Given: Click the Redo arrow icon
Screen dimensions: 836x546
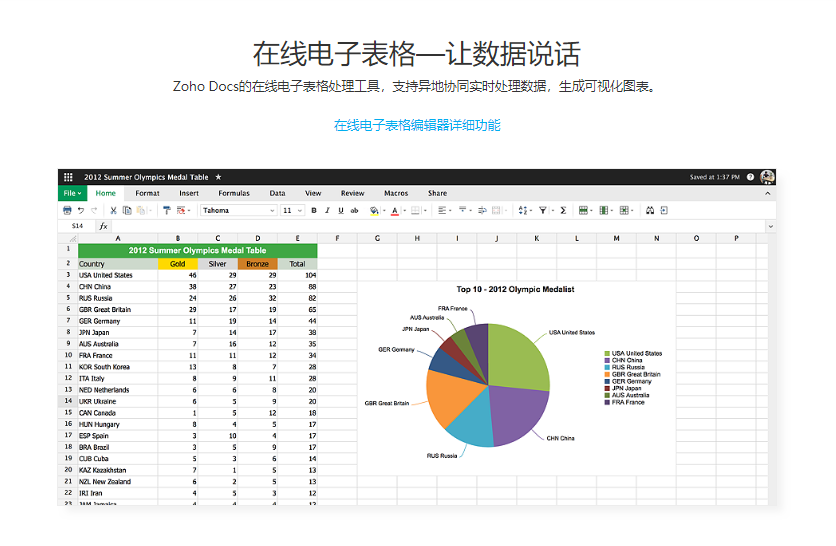Looking at the screenshot, I should [x=94, y=211].
